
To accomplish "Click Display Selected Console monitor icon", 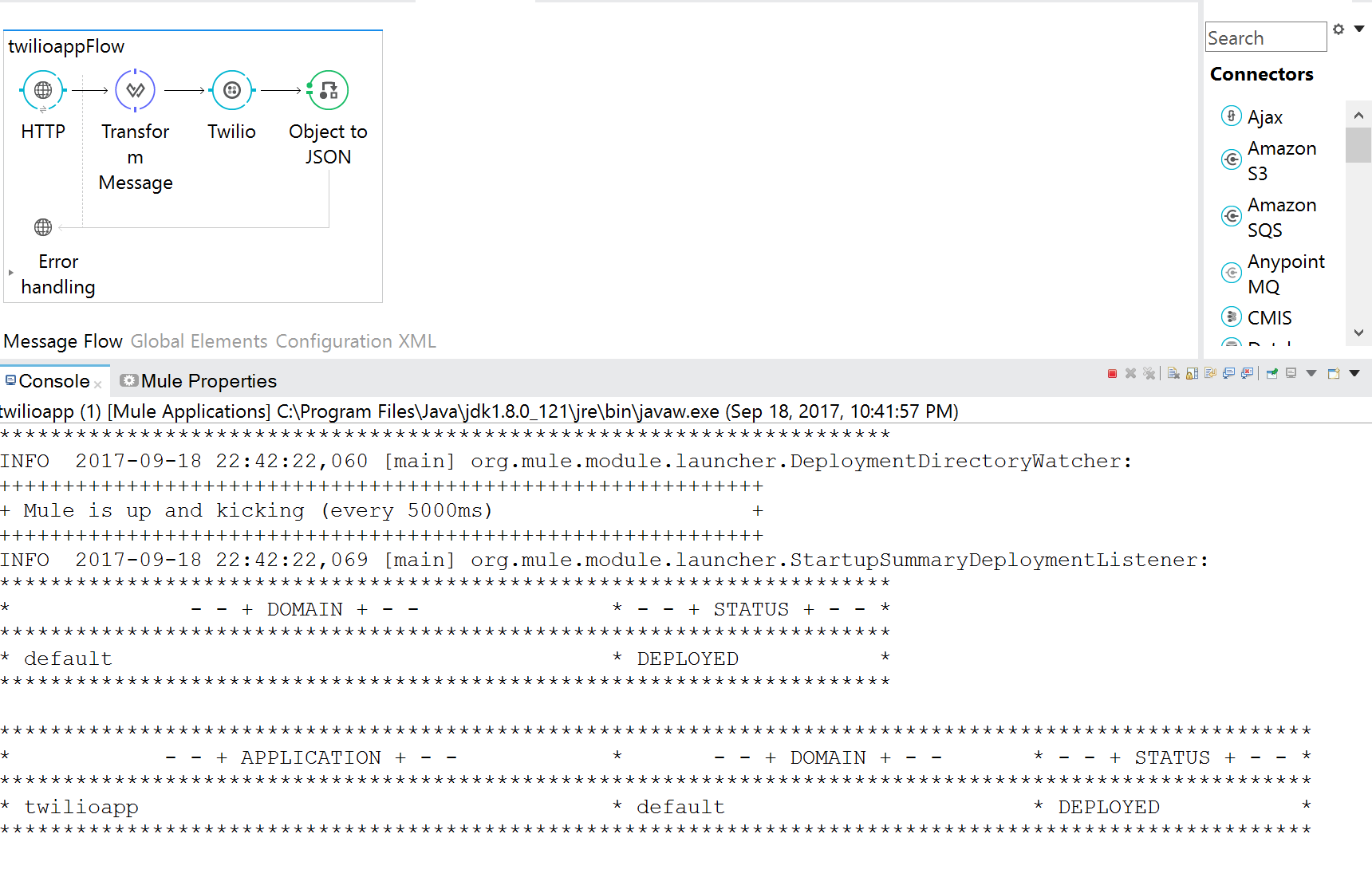I will click(1291, 373).
